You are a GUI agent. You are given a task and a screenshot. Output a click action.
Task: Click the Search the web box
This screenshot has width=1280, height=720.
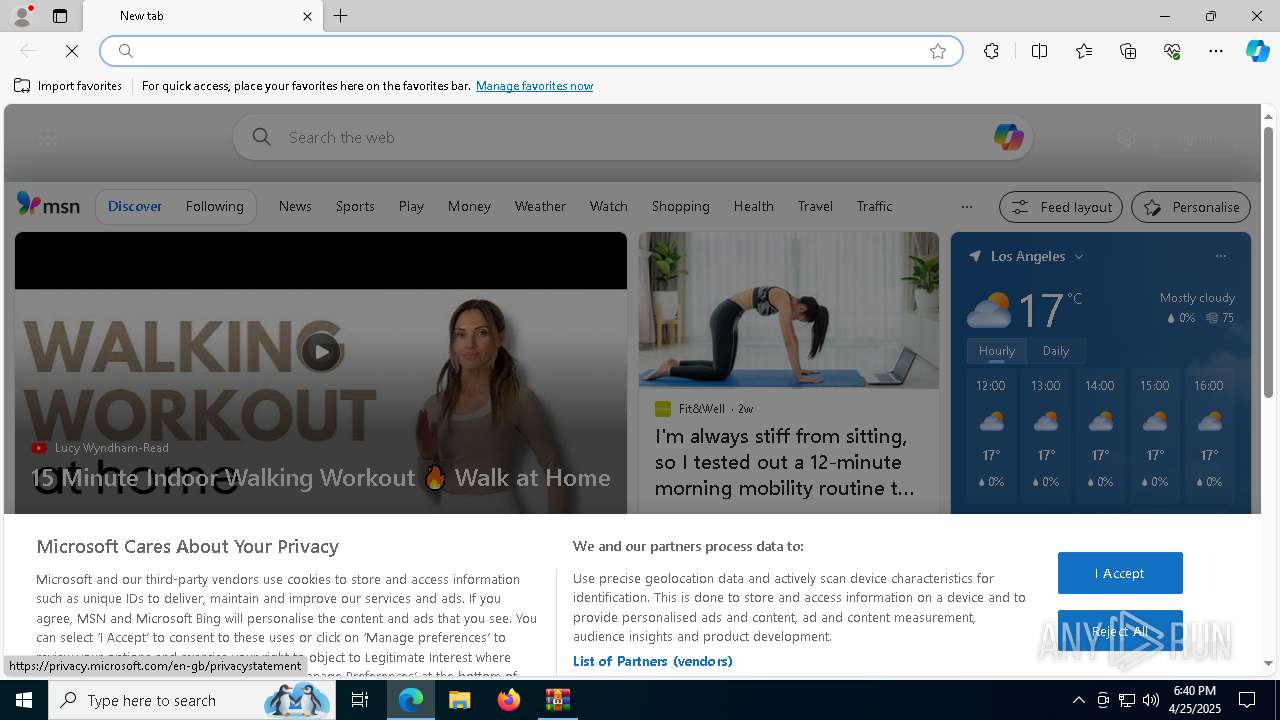pos(632,137)
